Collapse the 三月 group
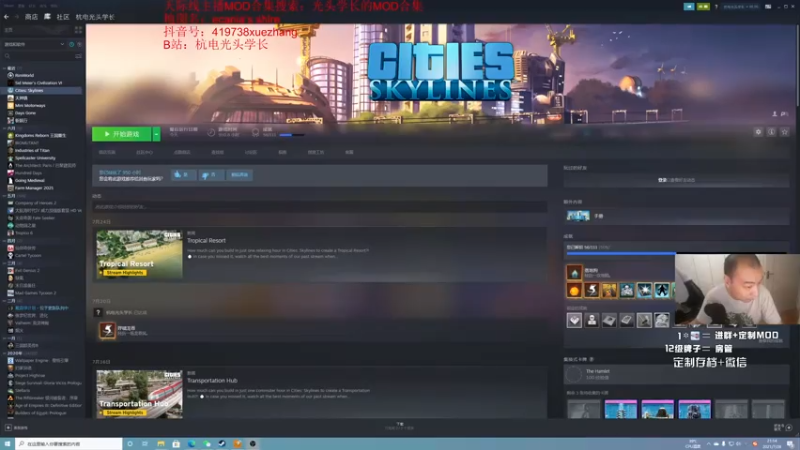 click(x=5, y=263)
